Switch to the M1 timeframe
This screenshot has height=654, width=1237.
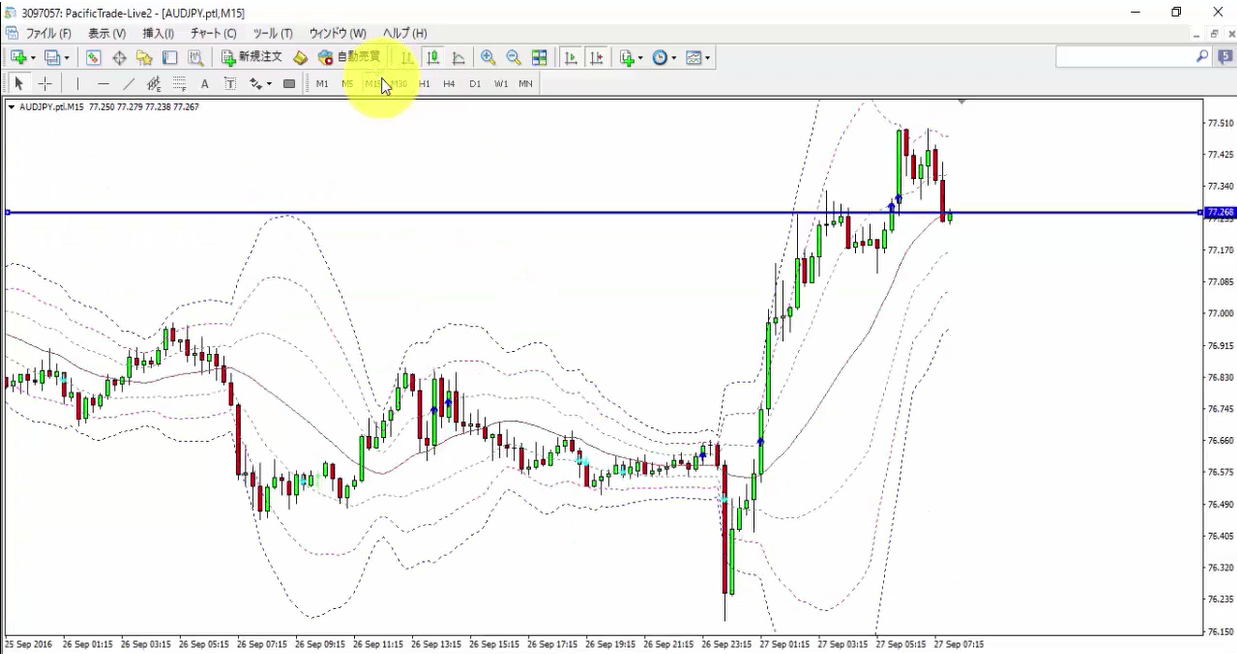click(322, 84)
